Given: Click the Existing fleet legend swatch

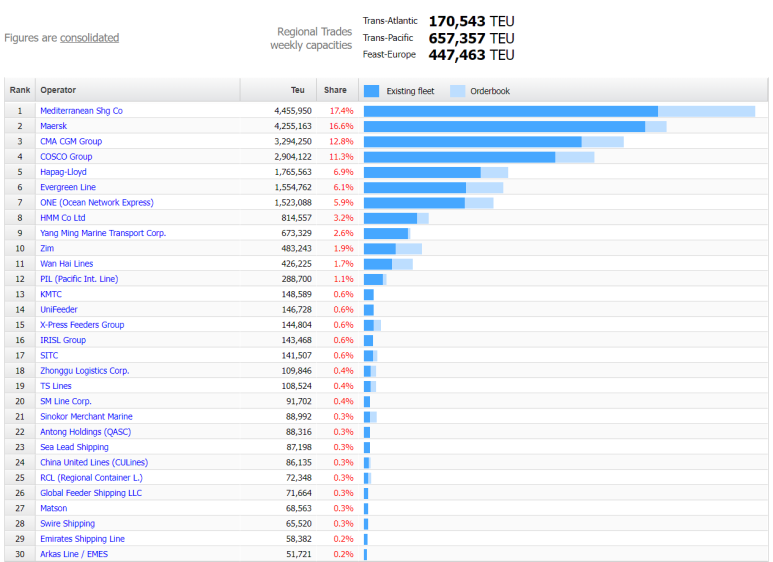Looking at the screenshot, I should click(x=371, y=91).
